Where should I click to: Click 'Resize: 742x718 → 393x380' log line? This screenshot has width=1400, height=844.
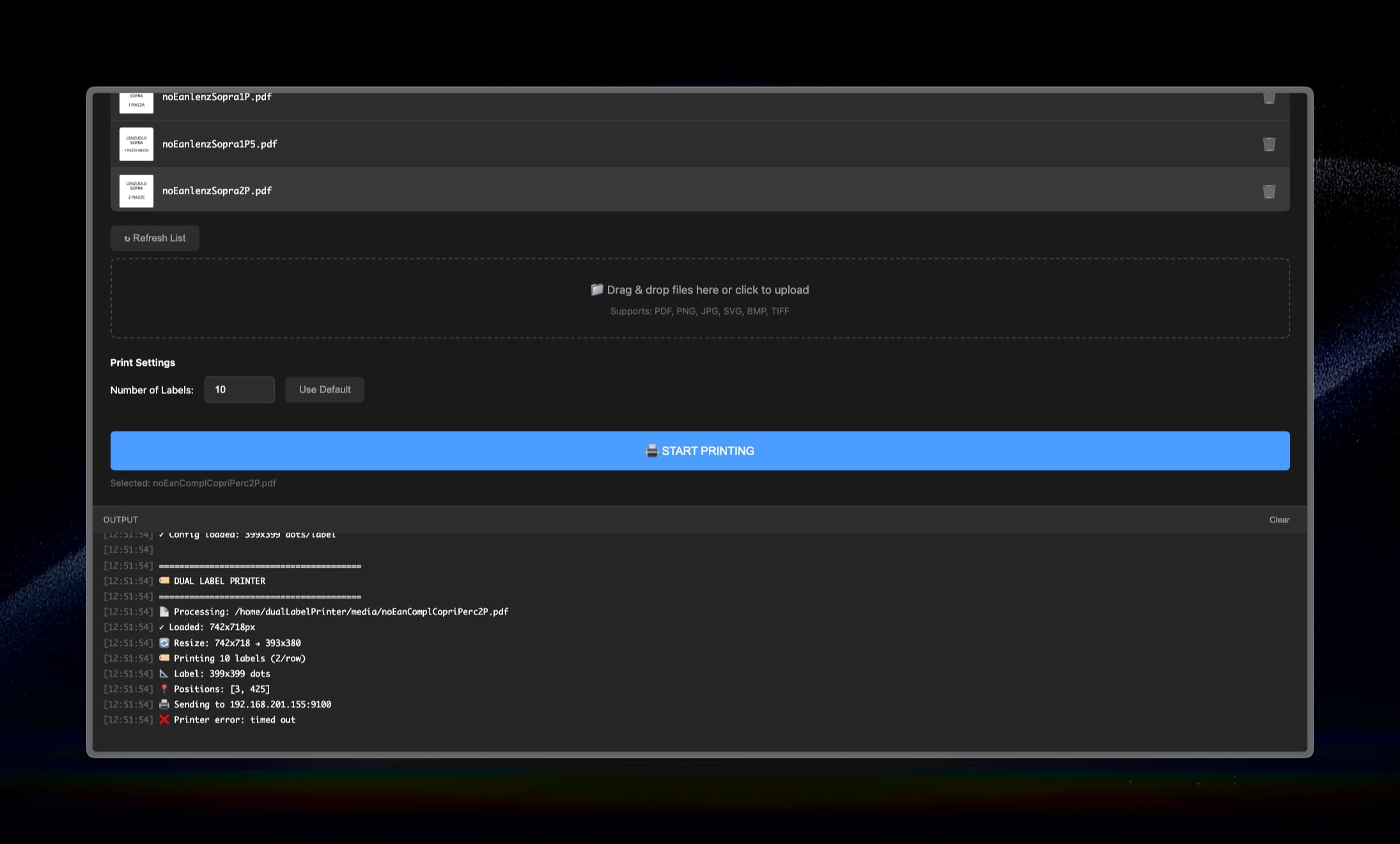click(202, 643)
